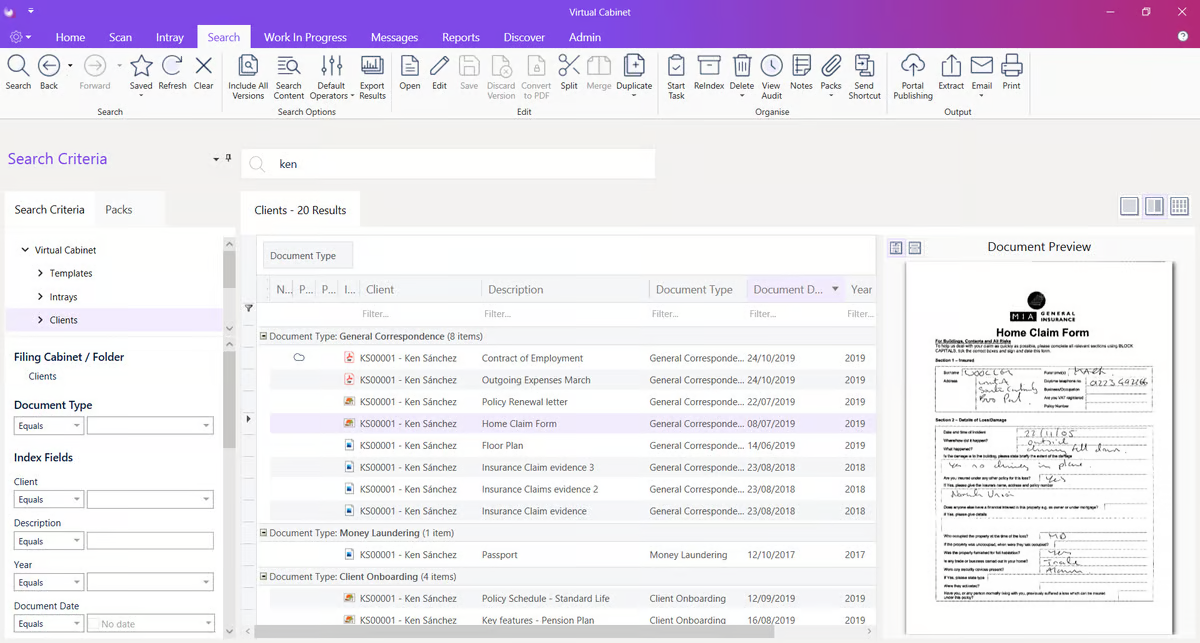Image resolution: width=1200 pixels, height=643 pixels.
Task: Click the Print icon in the ribbon
Action: pyautogui.click(x=1011, y=67)
